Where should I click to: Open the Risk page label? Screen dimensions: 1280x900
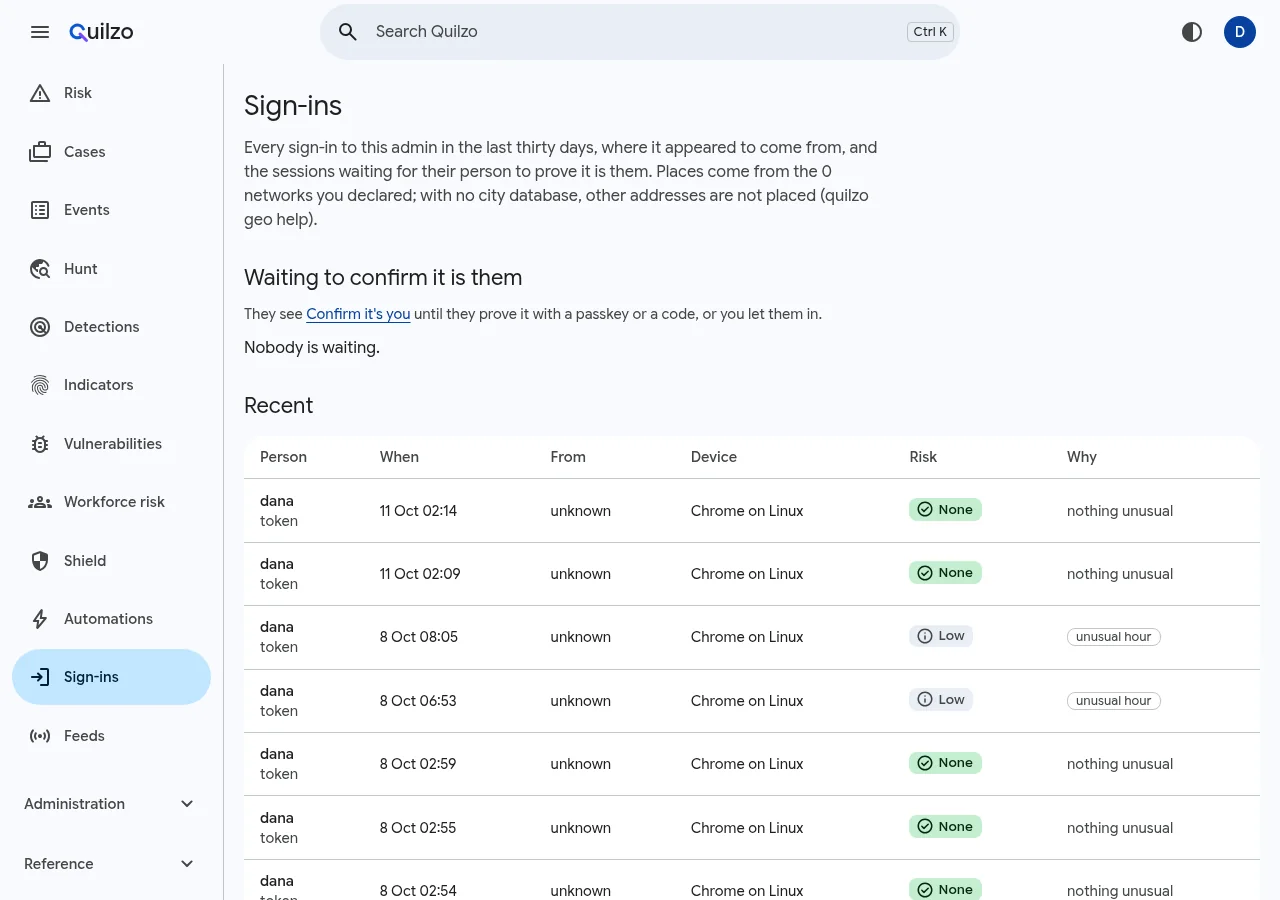pos(78,93)
